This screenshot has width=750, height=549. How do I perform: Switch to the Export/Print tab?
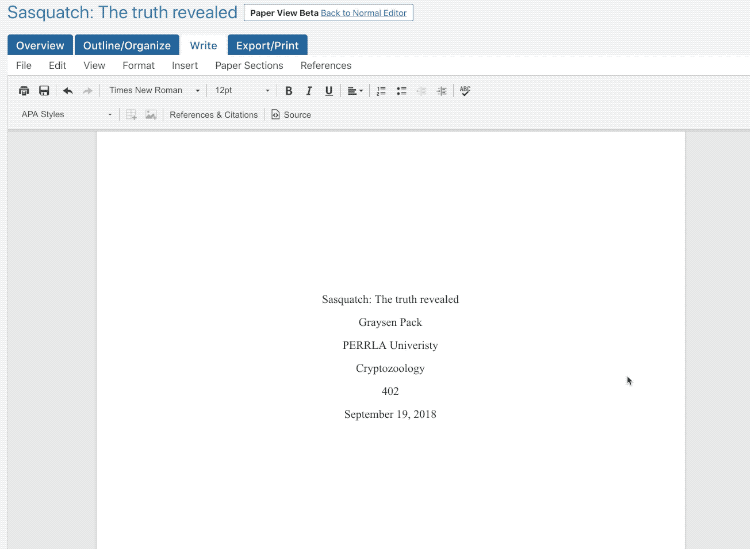click(x=267, y=45)
